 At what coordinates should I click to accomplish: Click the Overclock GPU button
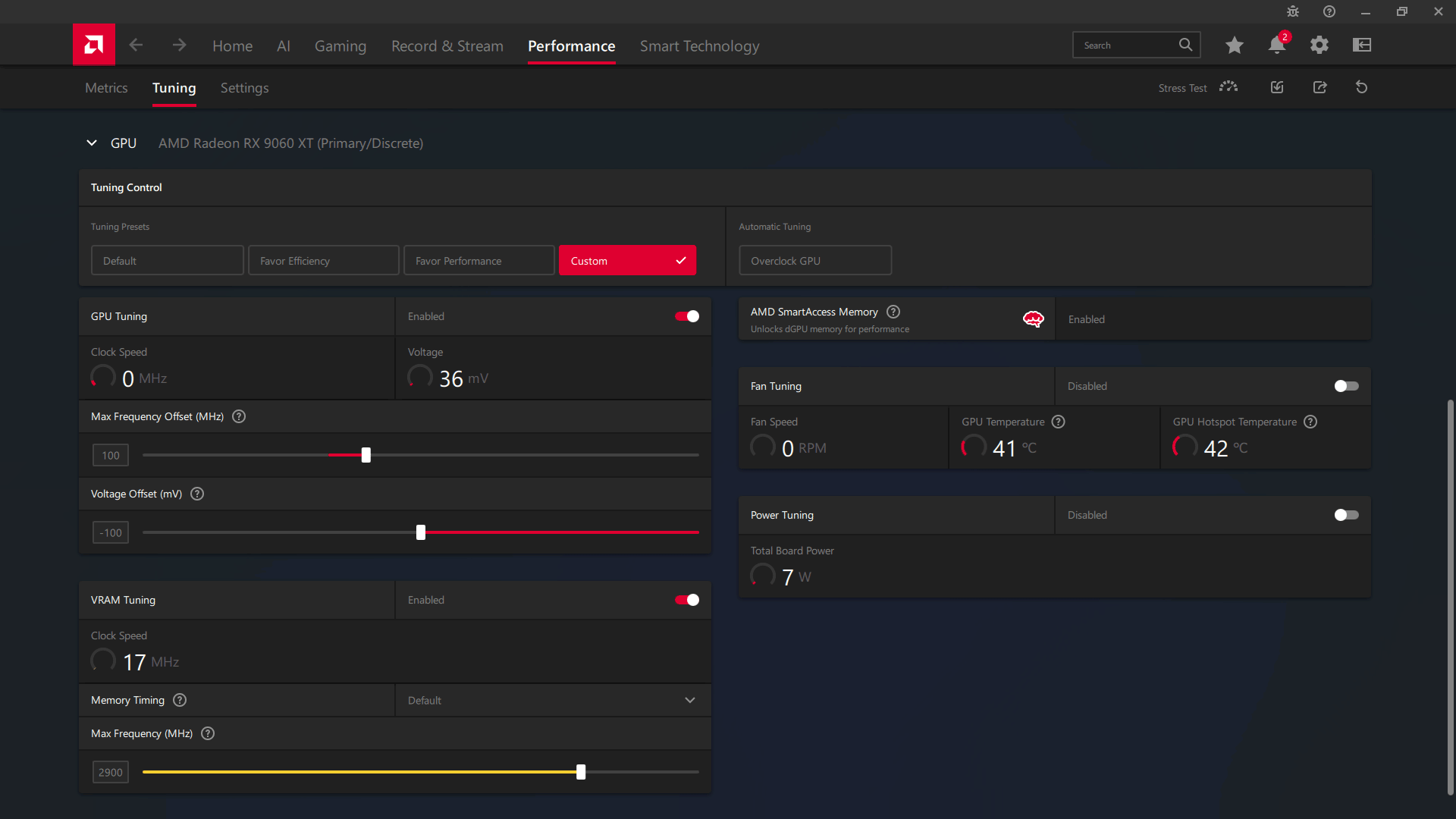814,260
